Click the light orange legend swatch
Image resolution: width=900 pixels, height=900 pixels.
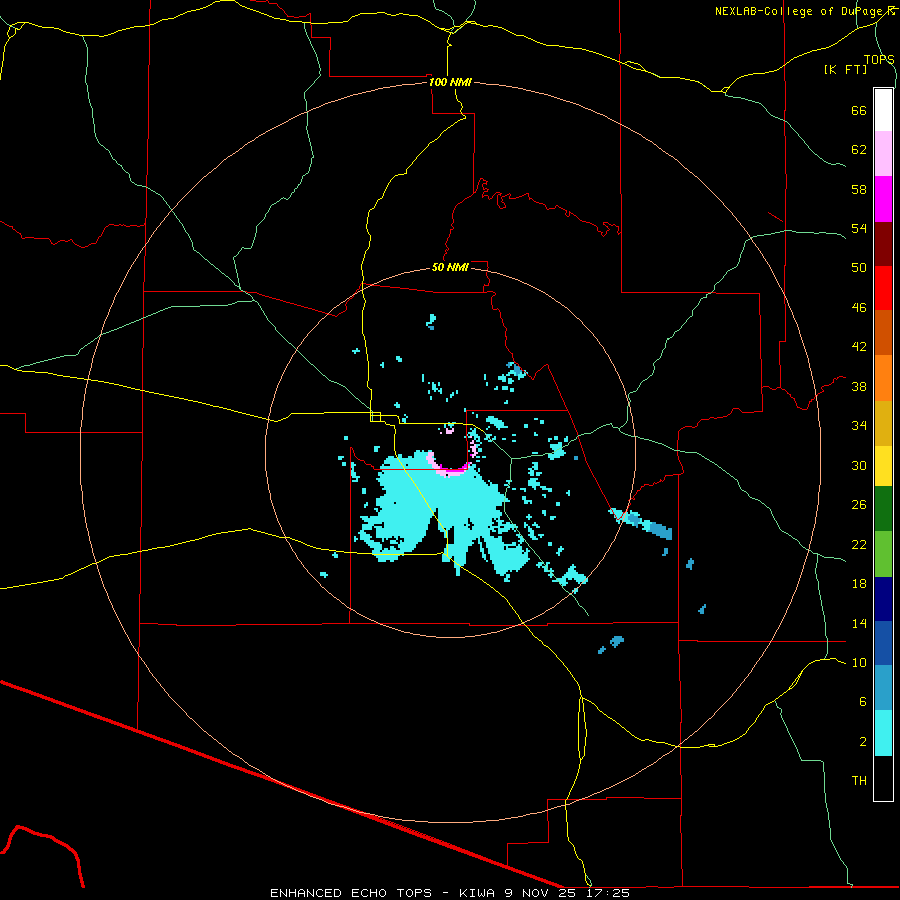coord(883,378)
